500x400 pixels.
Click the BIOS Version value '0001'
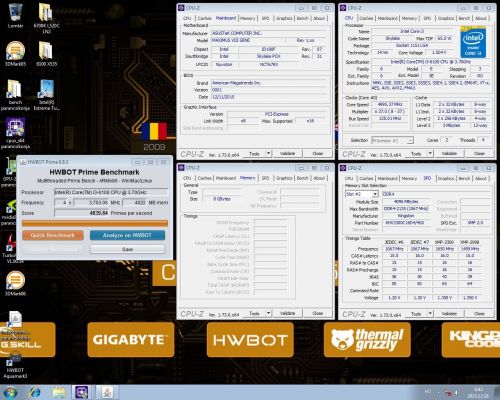click(x=269, y=90)
